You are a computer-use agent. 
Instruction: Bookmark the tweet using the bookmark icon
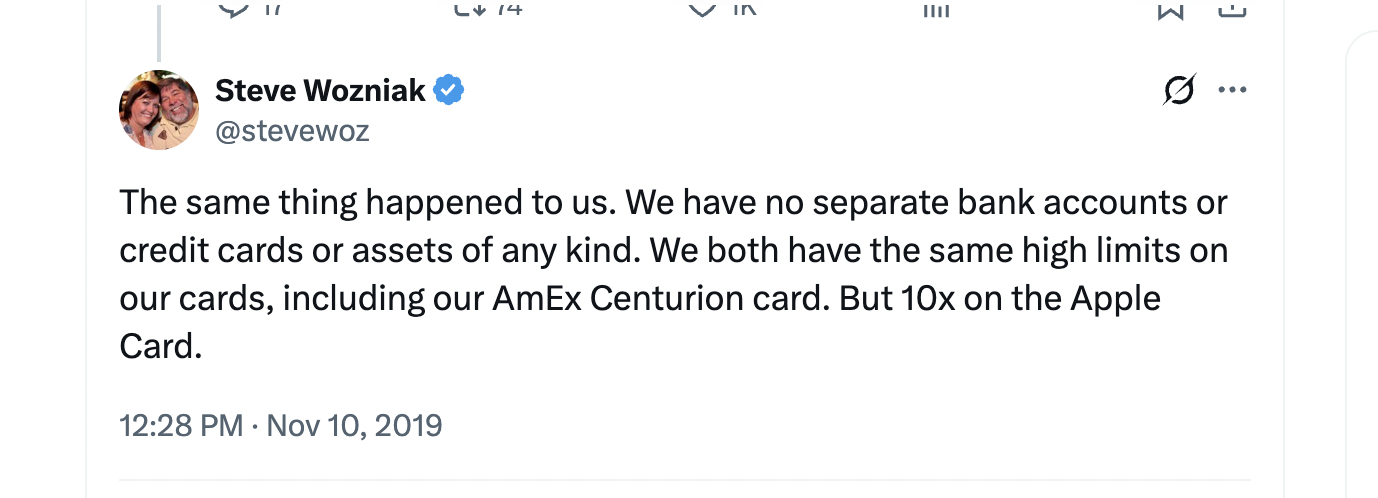tap(1171, 8)
